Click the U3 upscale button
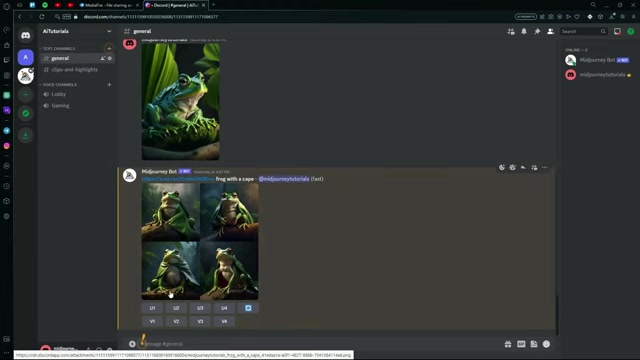 [x=200, y=308]
